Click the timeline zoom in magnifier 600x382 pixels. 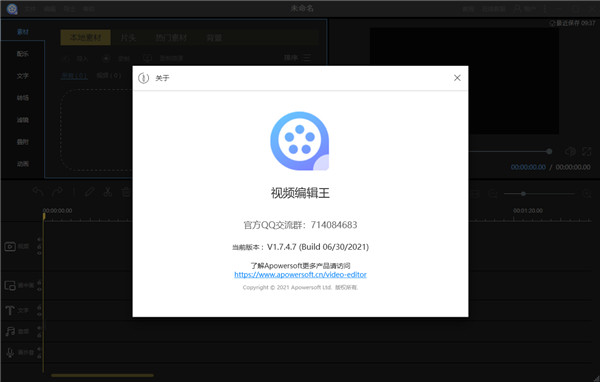(x=587, y=194)
